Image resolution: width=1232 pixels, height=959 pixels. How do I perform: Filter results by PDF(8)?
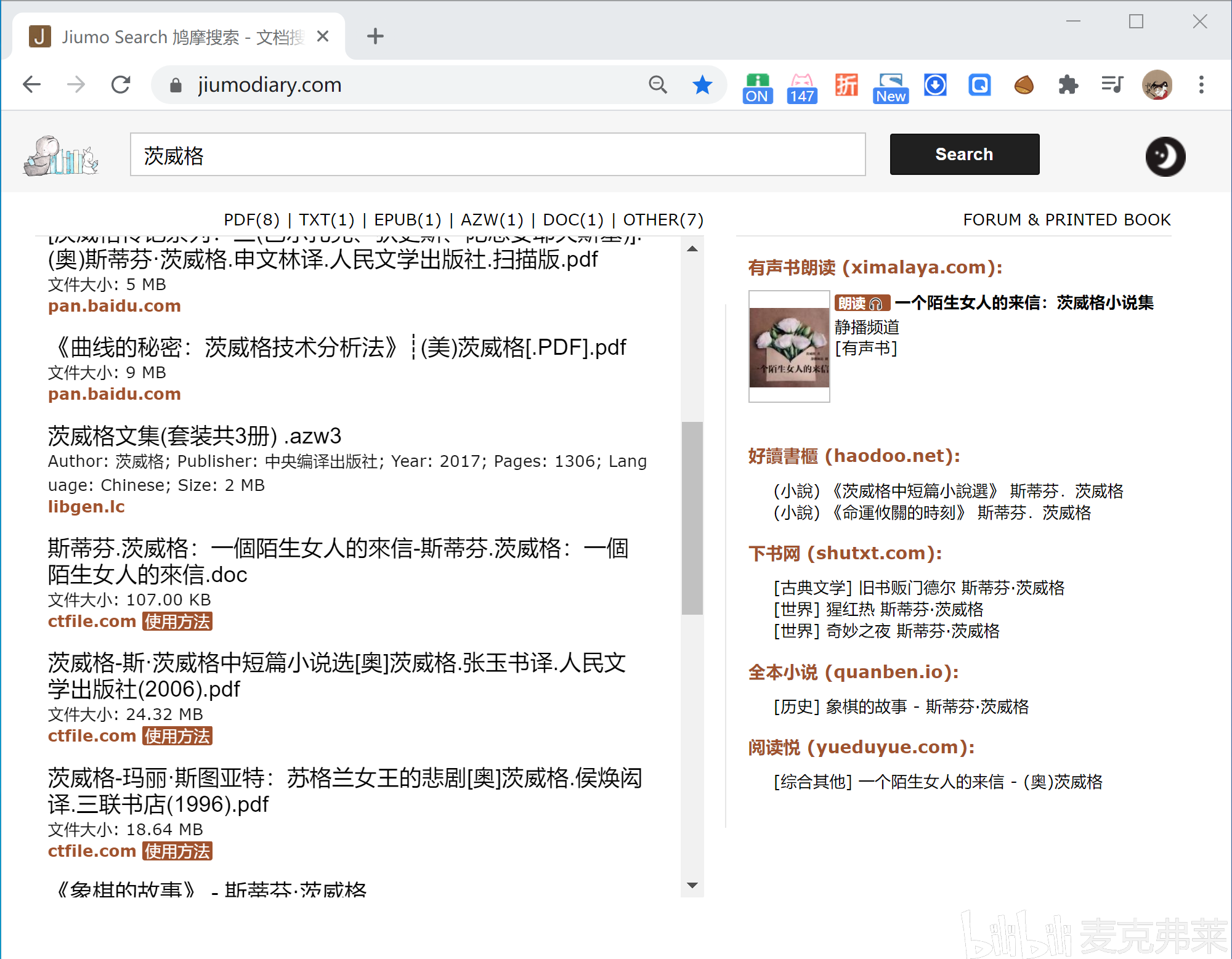251,220
